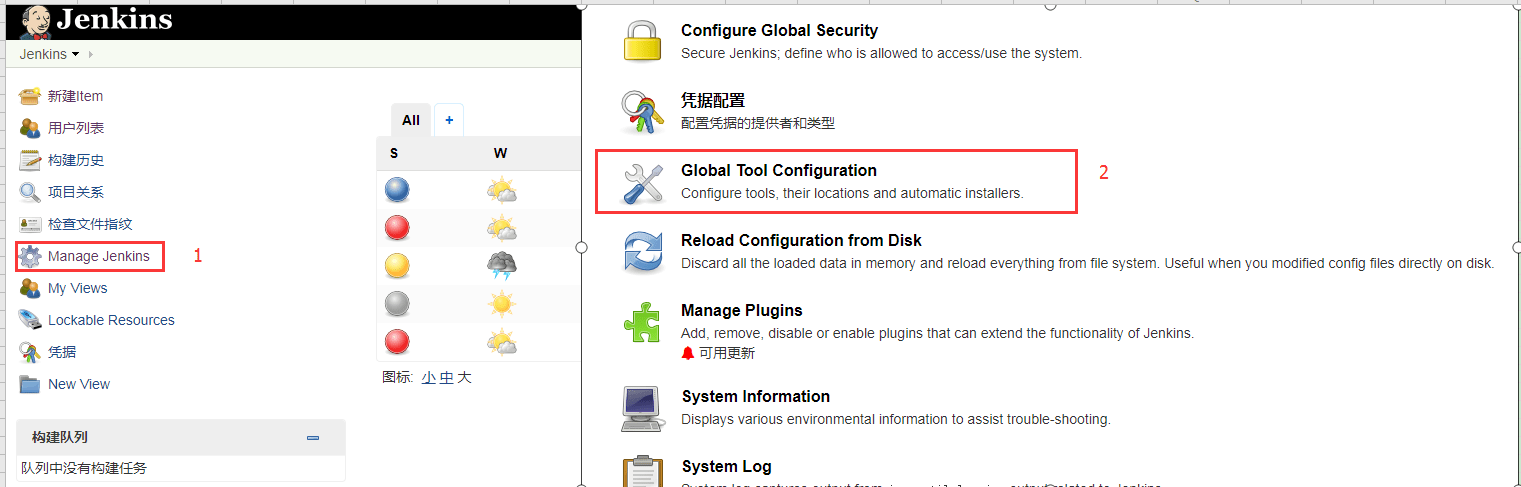Set icon size to 小

click(x=429, y=378)
